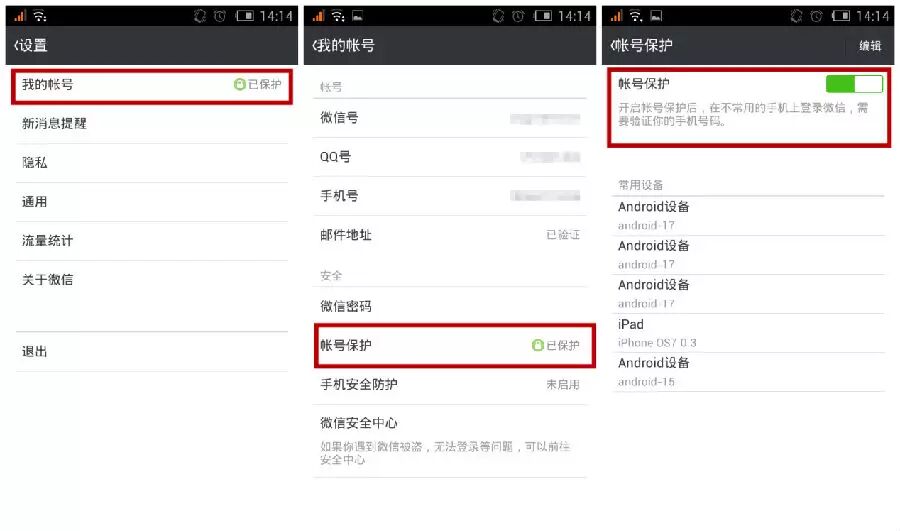
Task: Tap the back arrow beside 设置
Action: pyautogui.click(x=16, y=45)
